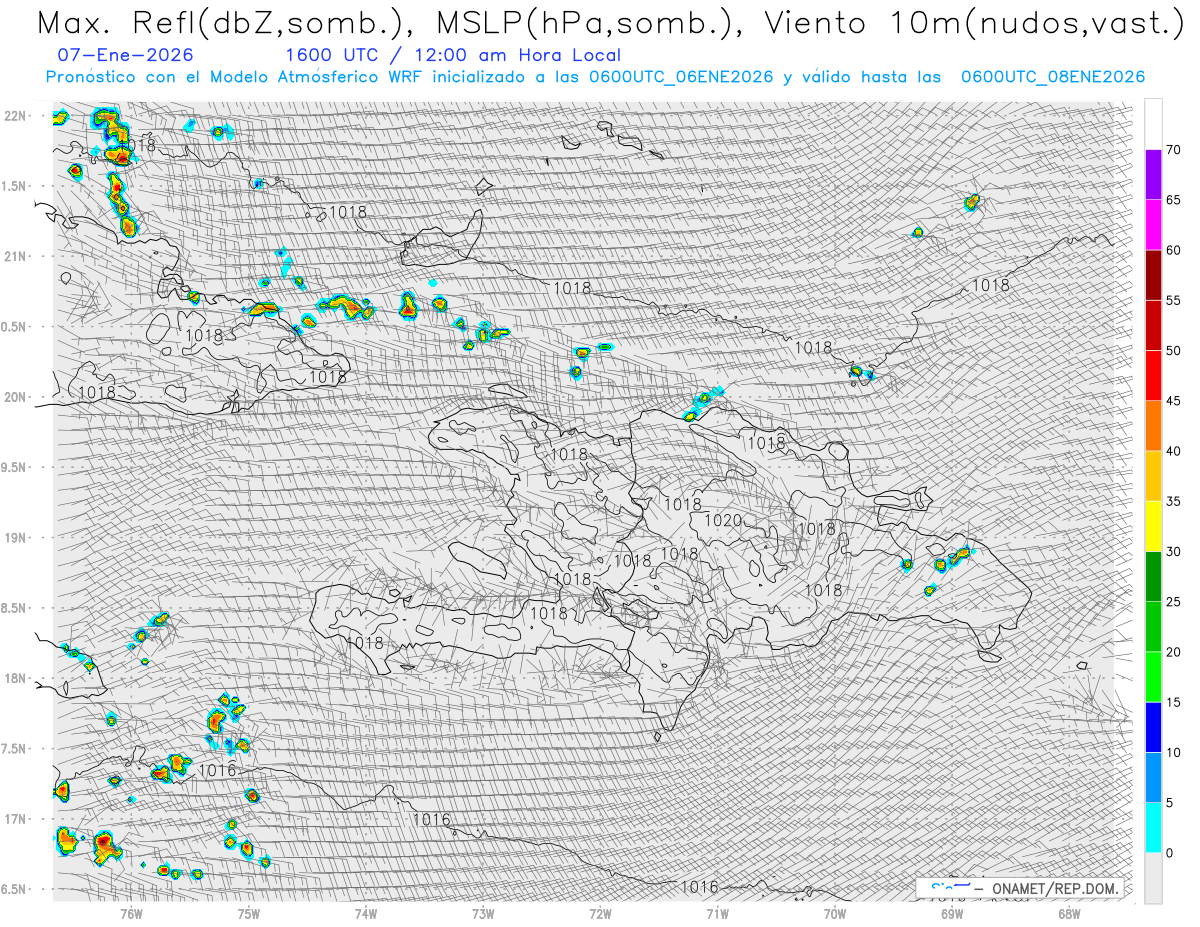
Task: Click the '19N' latitude axis label
Action: coord(14,537)
